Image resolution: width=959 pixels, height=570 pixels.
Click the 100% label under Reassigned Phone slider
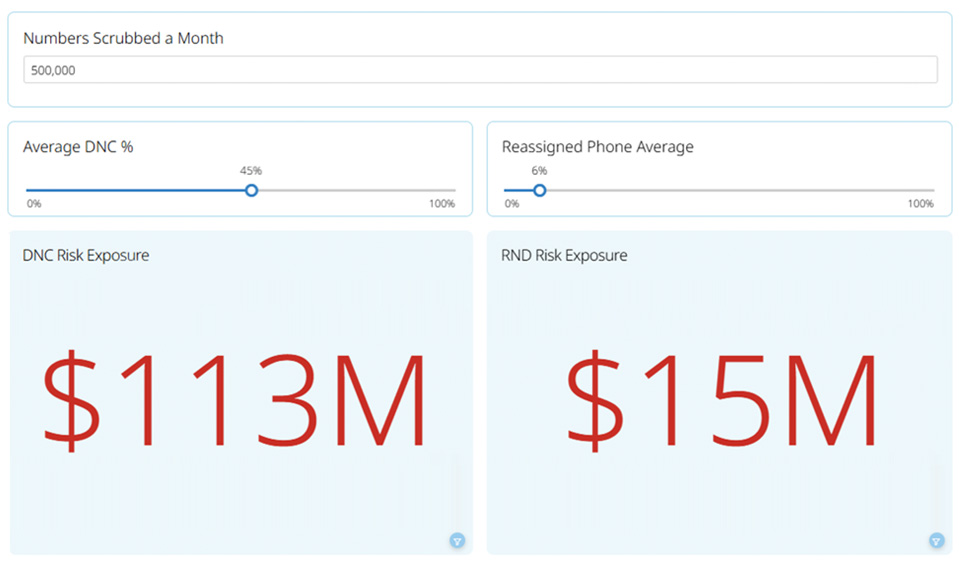coord(920,204)
